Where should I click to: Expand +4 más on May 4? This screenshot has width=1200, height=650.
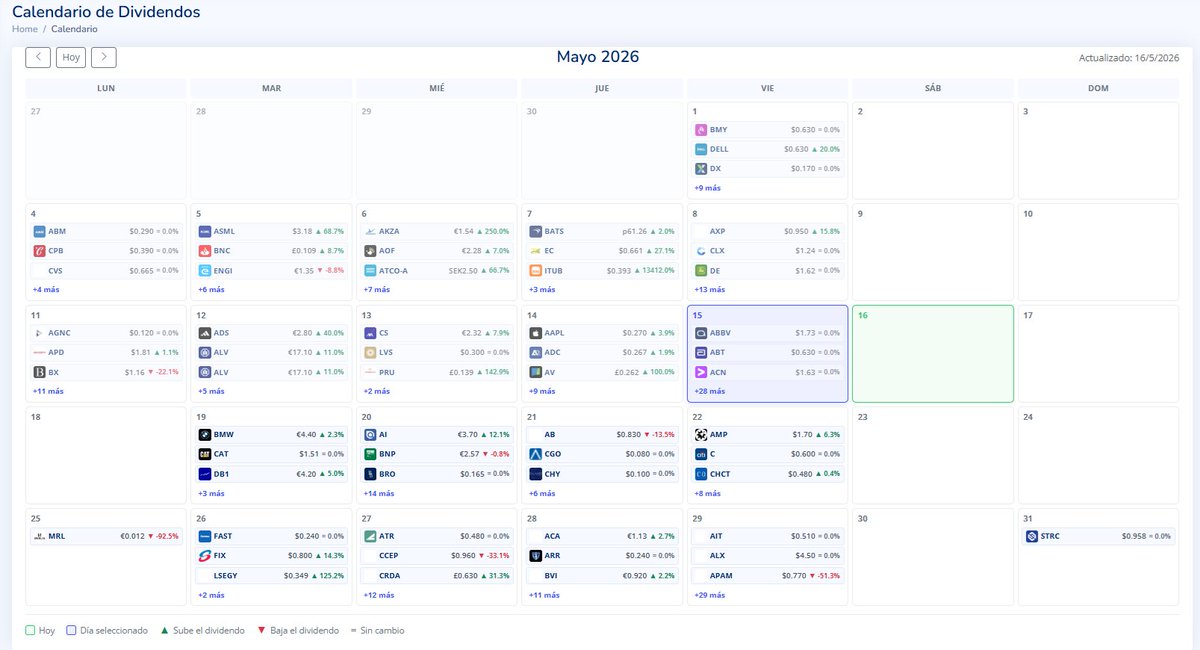point(45,290)
